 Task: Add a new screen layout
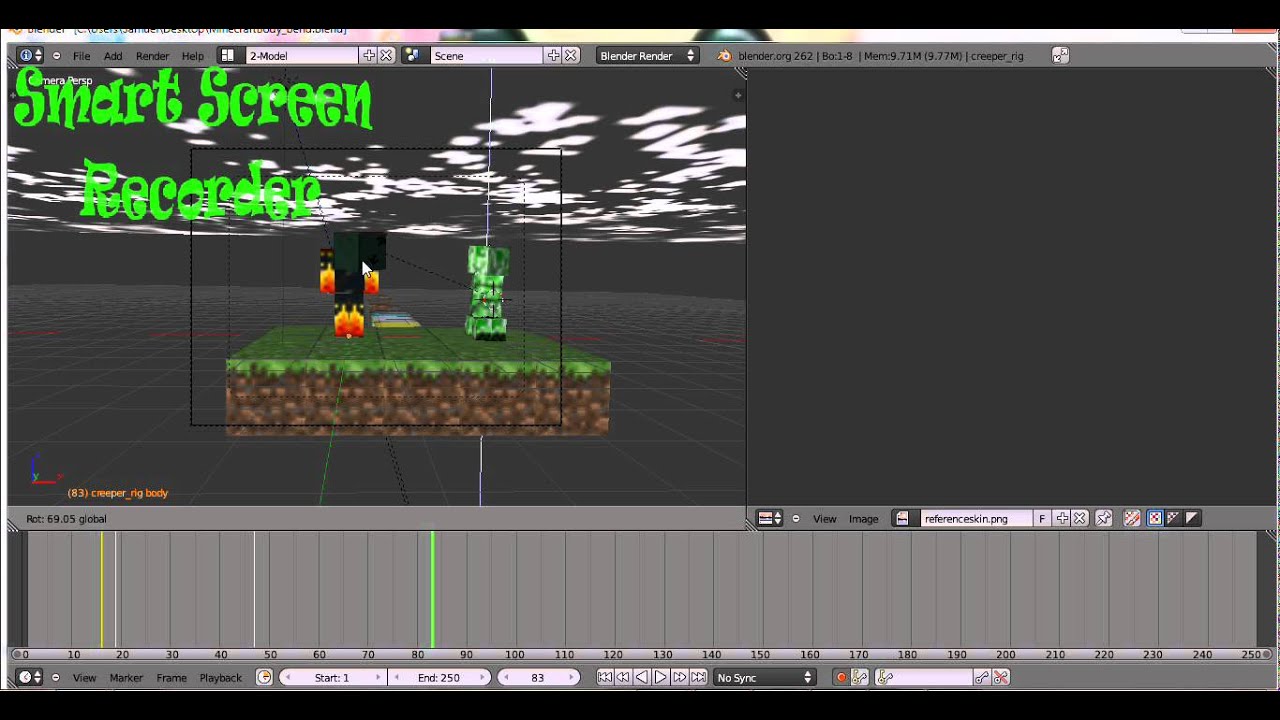(369, 56)
